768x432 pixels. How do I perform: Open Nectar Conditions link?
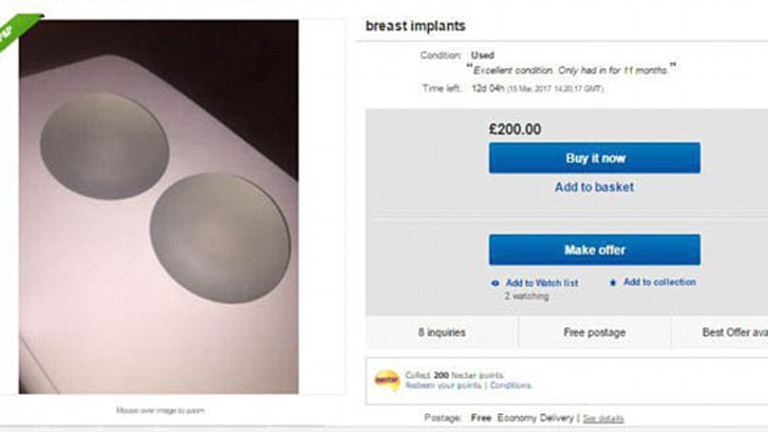[x=510, y=386]
